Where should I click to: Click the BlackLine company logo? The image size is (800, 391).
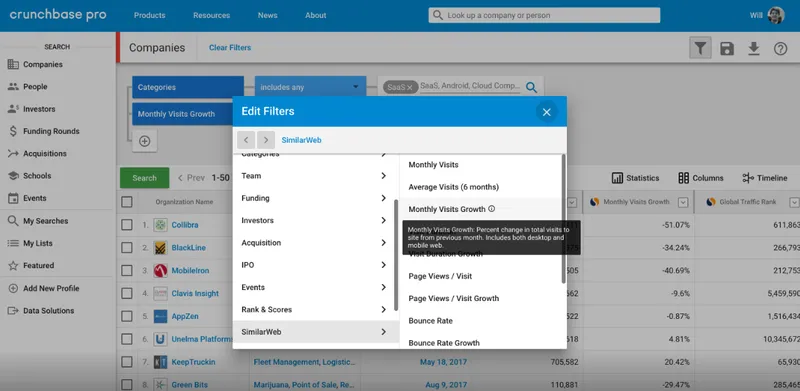160,248
